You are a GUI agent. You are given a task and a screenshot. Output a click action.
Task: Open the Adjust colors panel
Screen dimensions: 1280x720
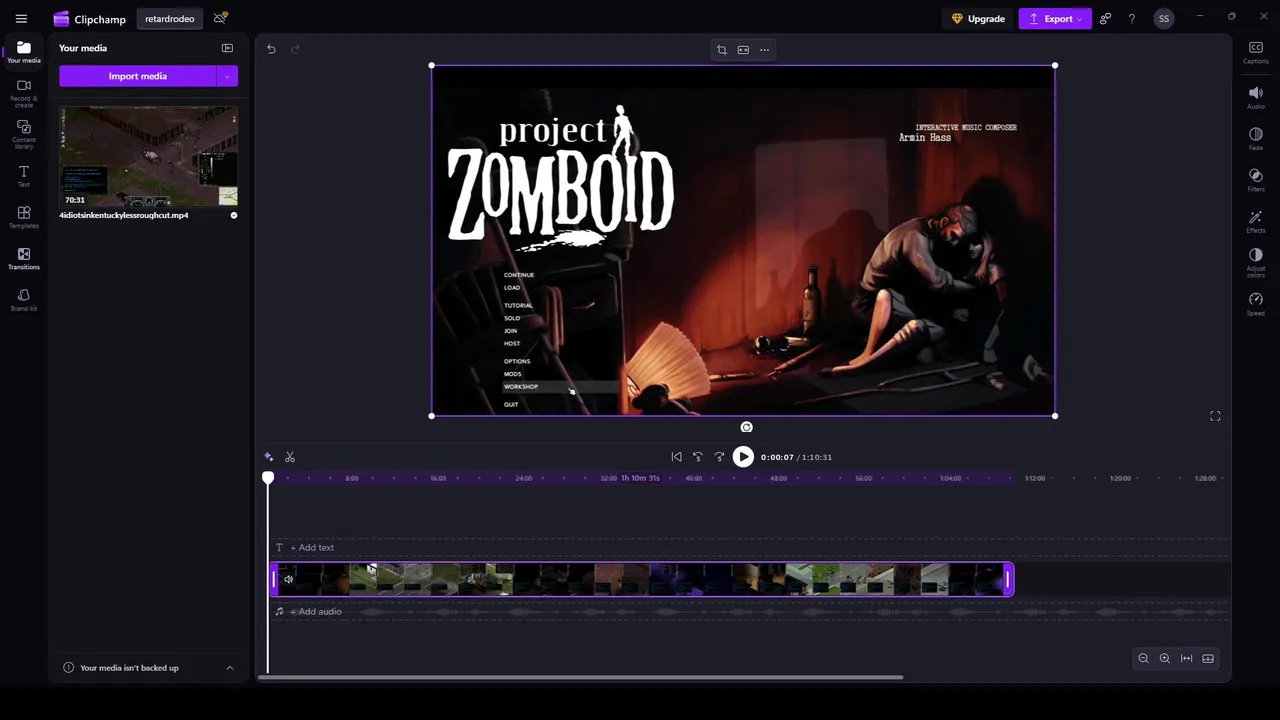point(1256,263)
